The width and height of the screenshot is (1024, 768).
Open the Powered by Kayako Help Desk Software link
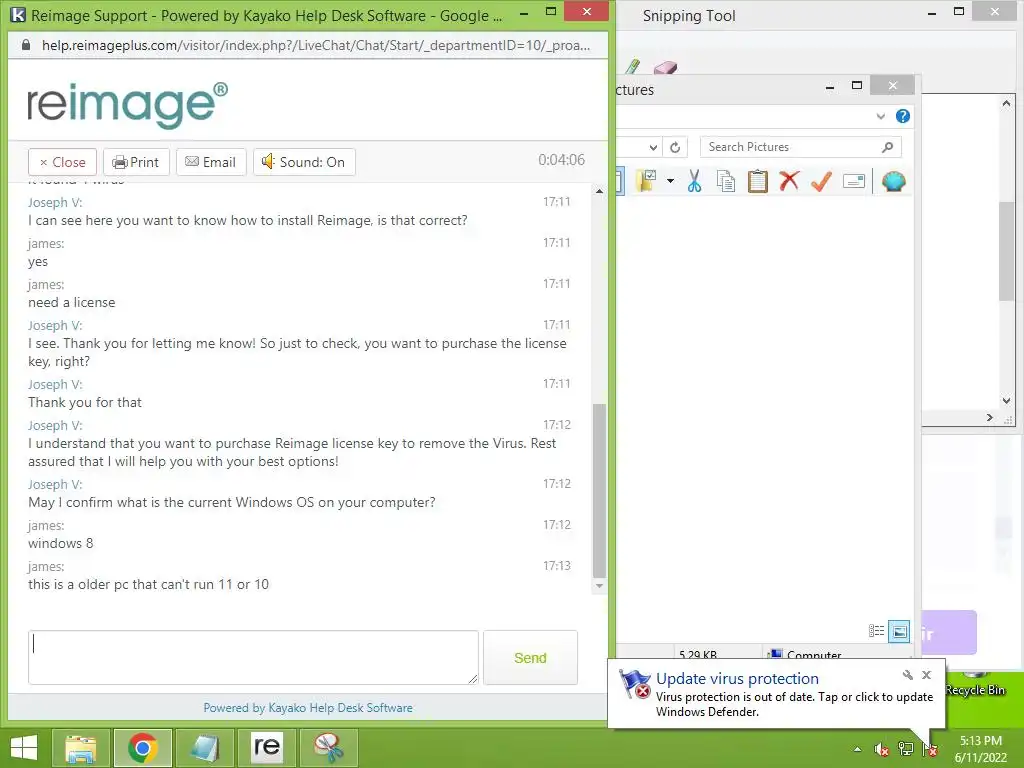pos(308,708)
